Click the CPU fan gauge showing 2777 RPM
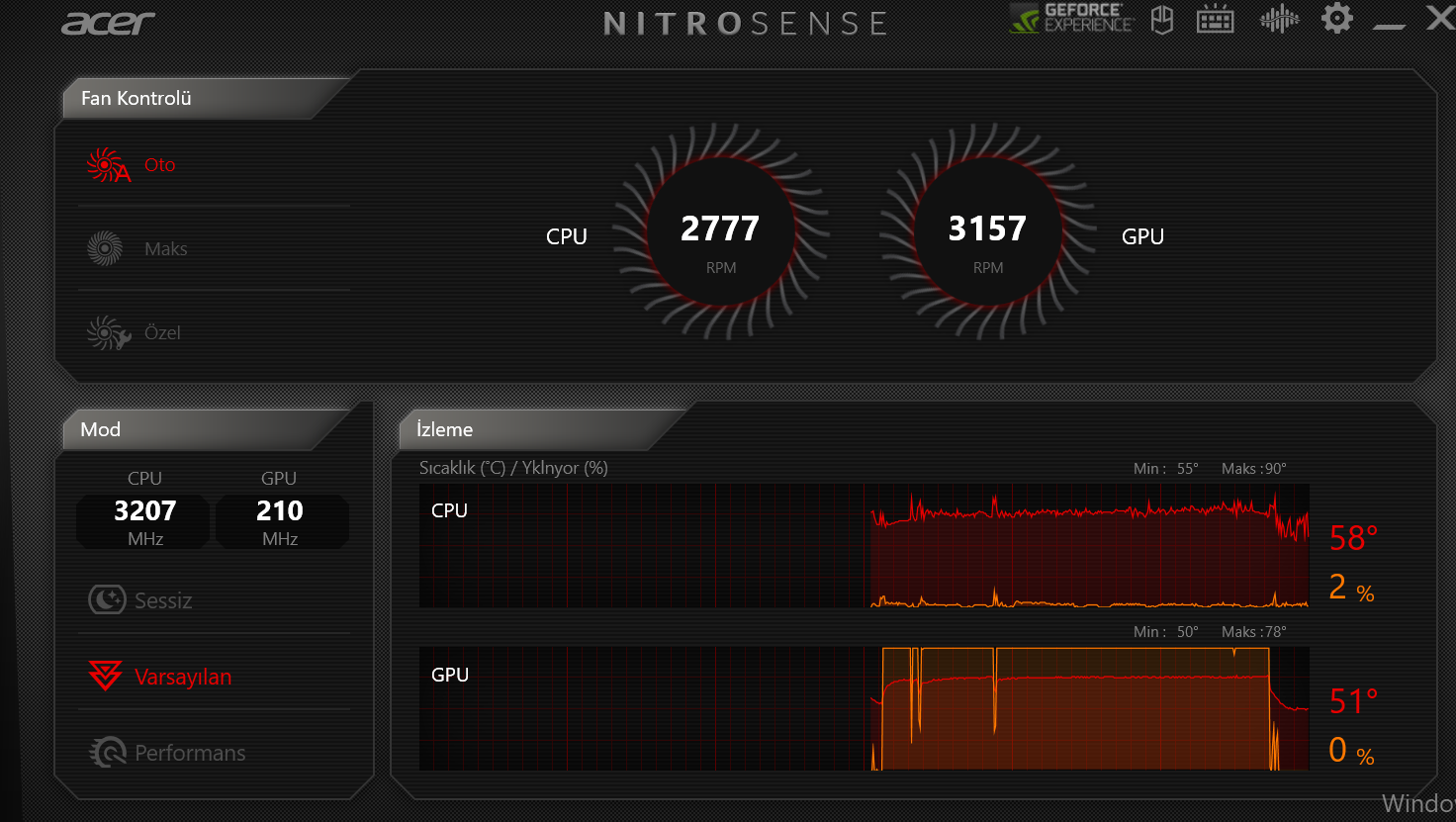The image size is (1456, 822). [x=721, y=232]
